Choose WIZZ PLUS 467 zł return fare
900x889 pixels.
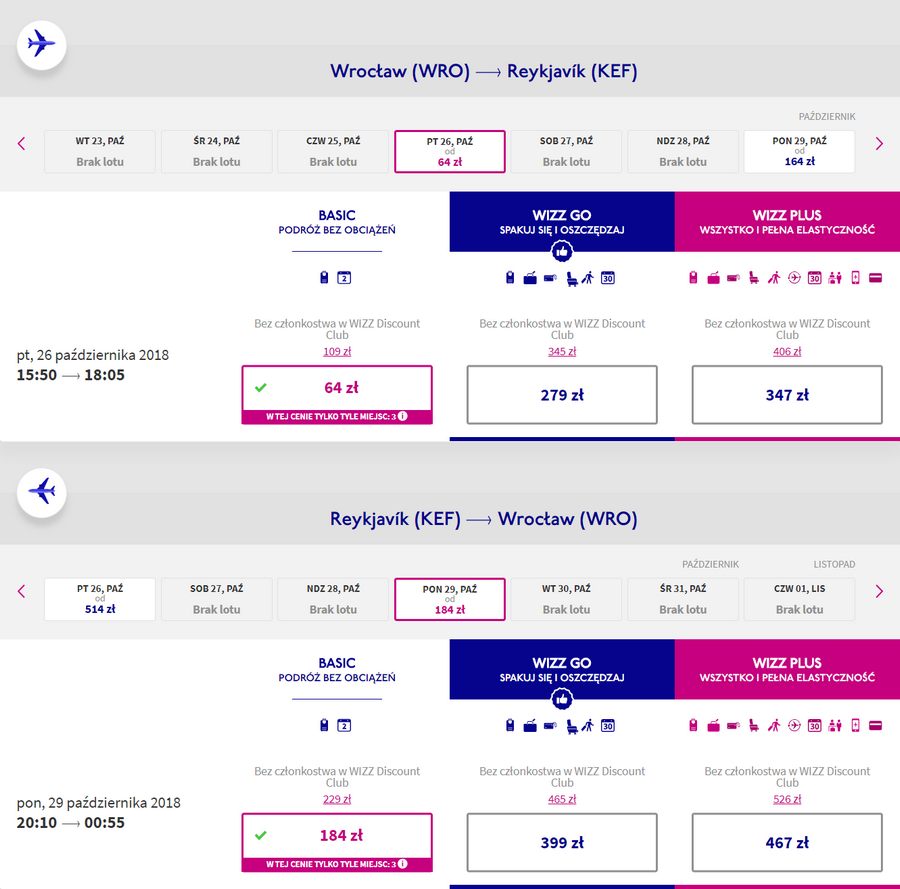[x=787, y=843]
